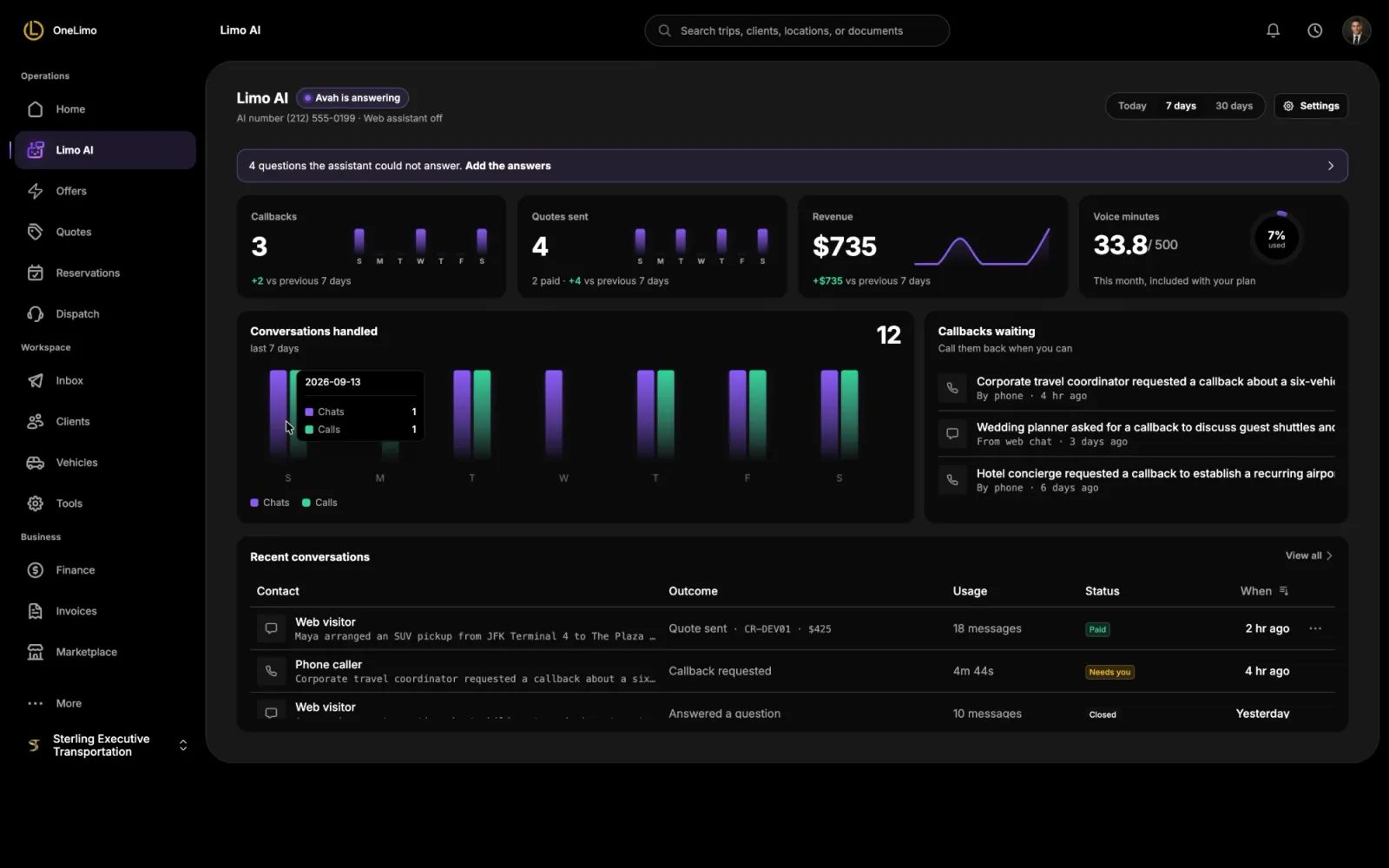Screen dimensions: 1389x868
Task: Click Add the answers link
Action: point(508,166)
